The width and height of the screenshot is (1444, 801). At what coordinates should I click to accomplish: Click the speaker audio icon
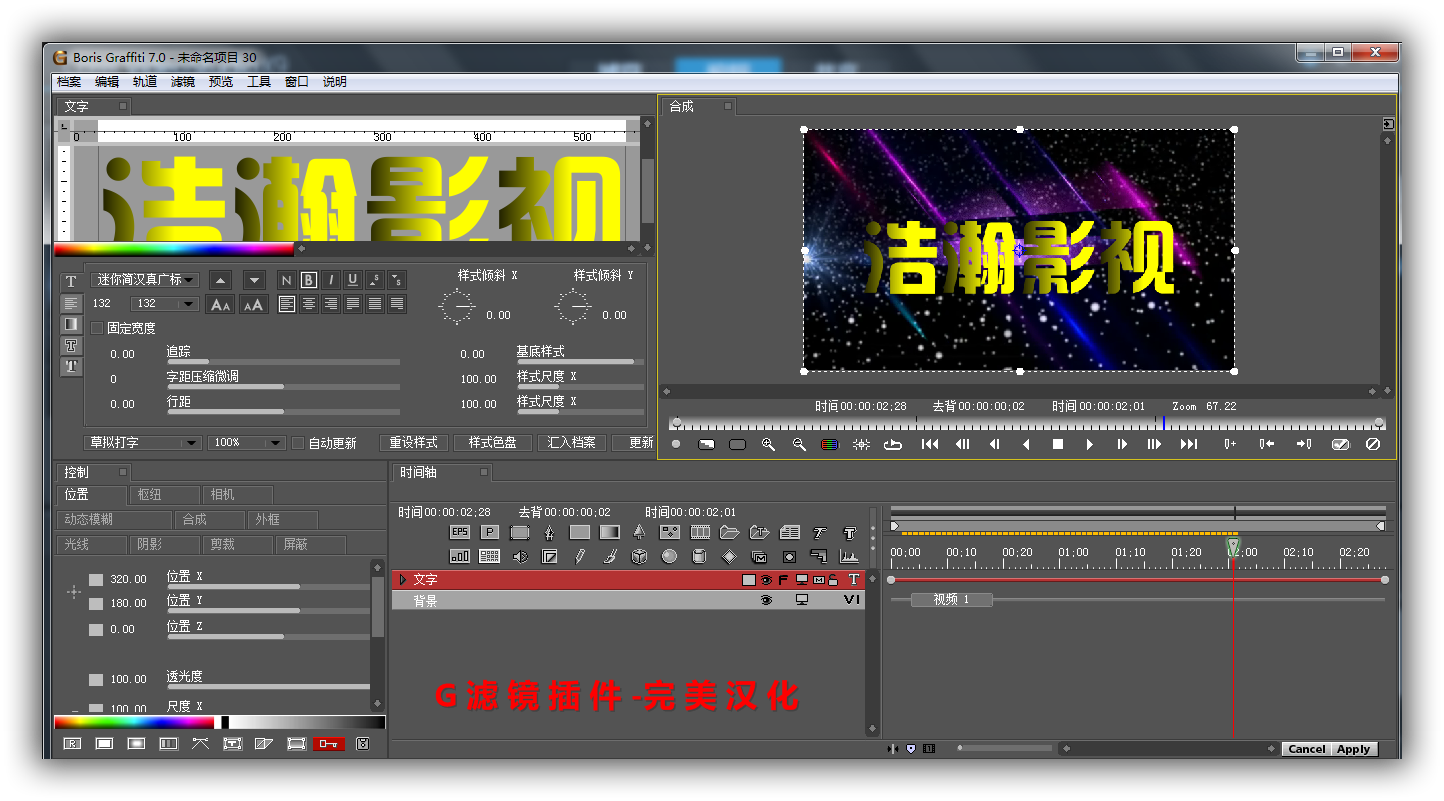[x=519, y=556]
